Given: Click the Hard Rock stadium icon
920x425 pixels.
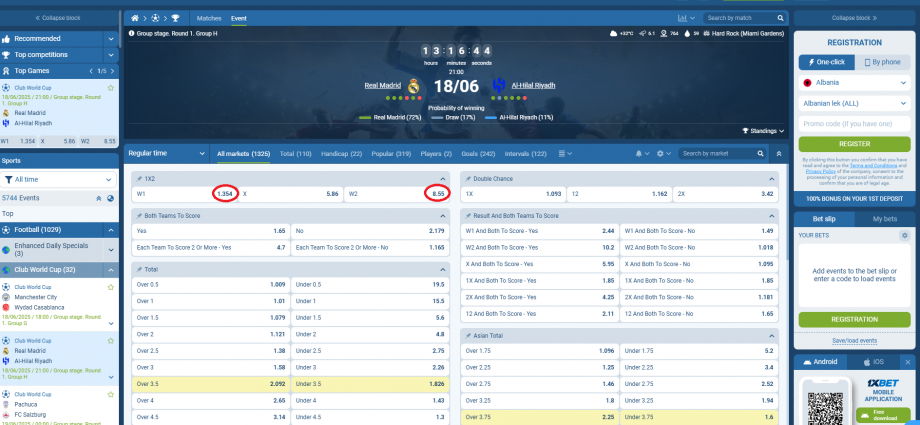Looking at the screenshot, I should tap(706, 33).
